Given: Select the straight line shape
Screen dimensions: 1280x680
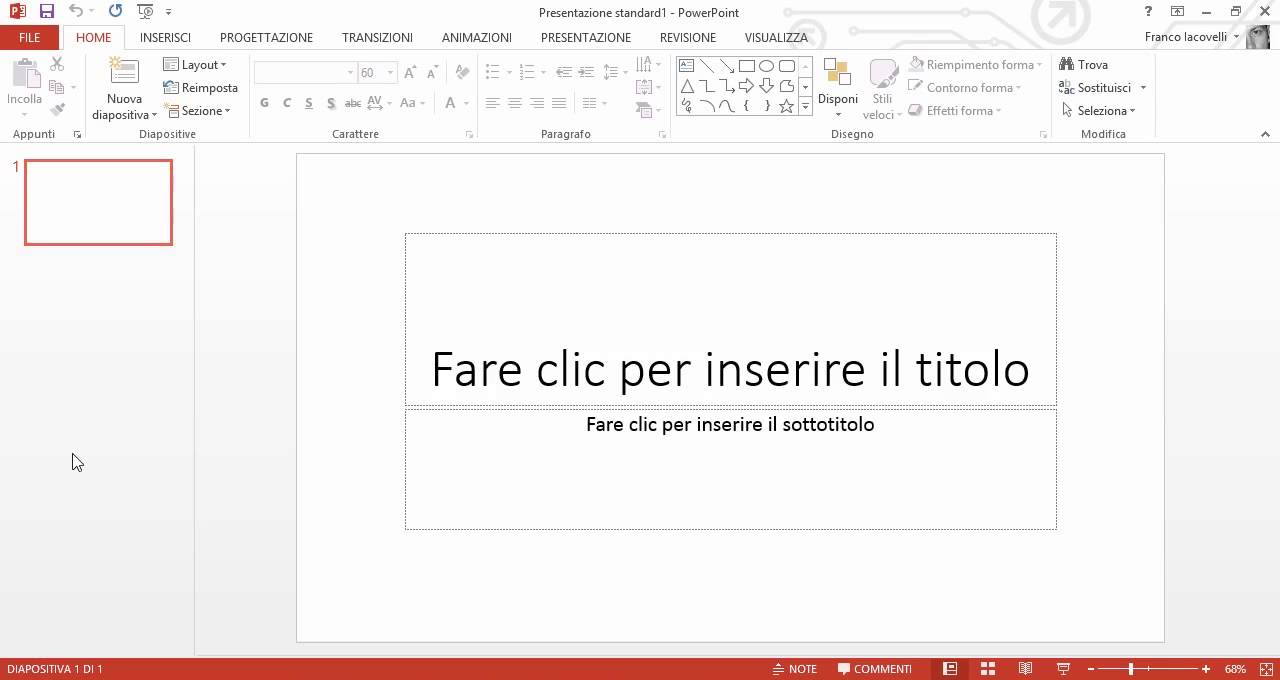Looking at the screenshot, I should [706, 66].
